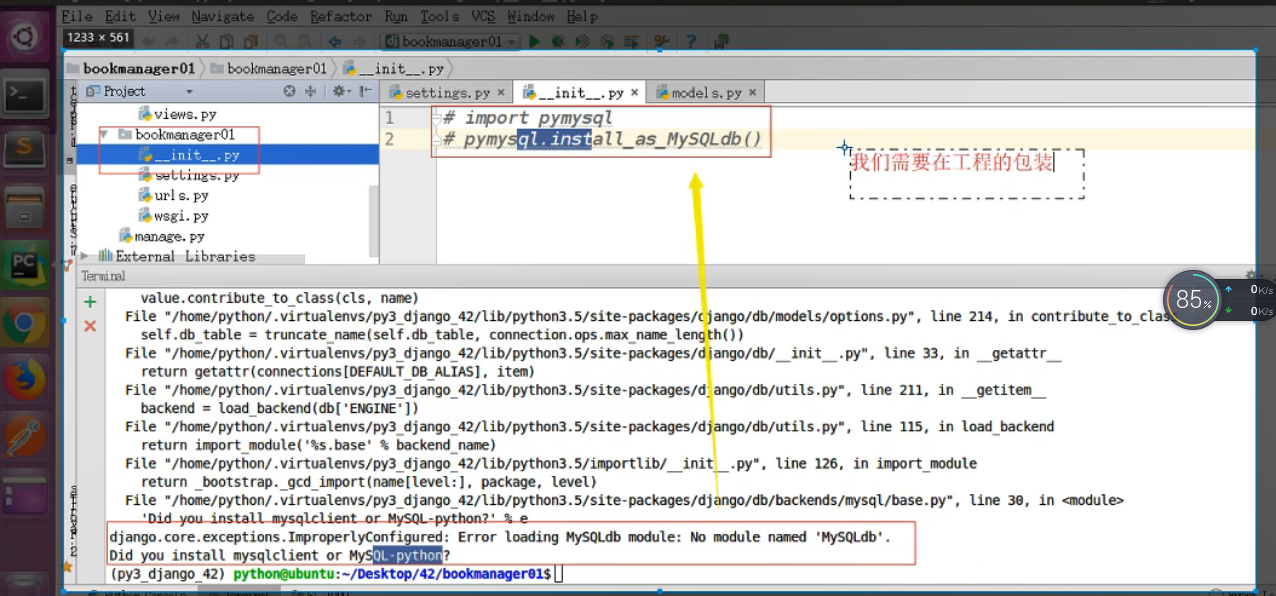Open the settings wrench toolbar icon

pos(661,42)
